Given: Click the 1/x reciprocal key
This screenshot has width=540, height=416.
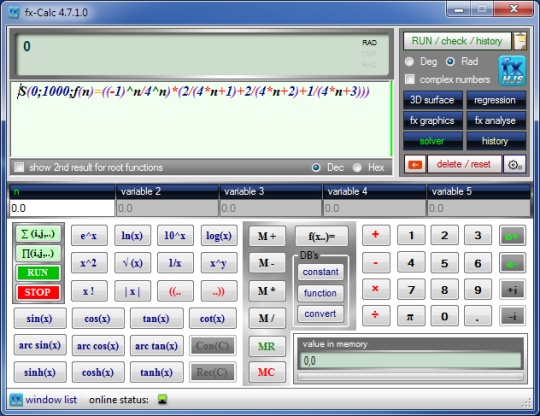Looking at the screenshot, I should pos(175,263).
